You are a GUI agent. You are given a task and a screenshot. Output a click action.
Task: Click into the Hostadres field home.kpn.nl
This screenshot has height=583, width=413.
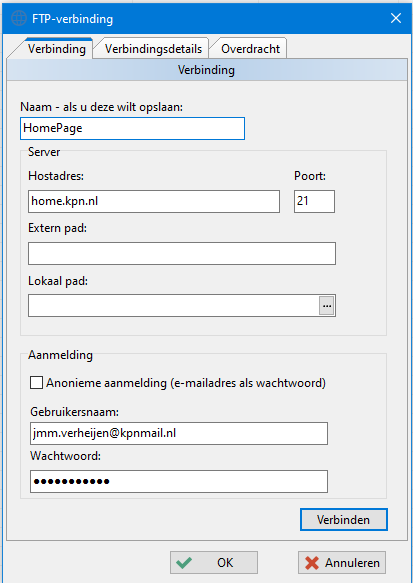[154, 201]
